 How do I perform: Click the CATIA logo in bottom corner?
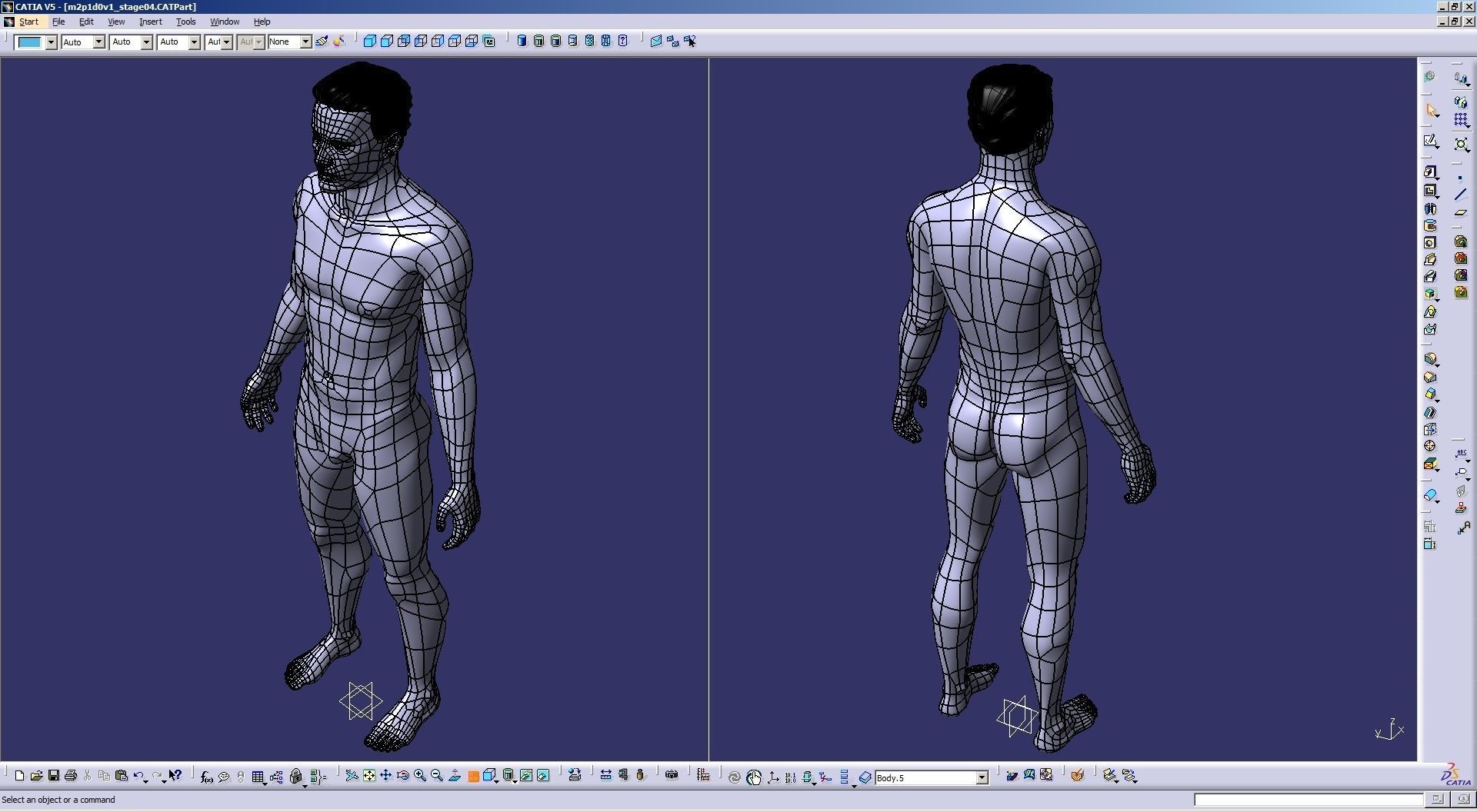coord(1455,775)
